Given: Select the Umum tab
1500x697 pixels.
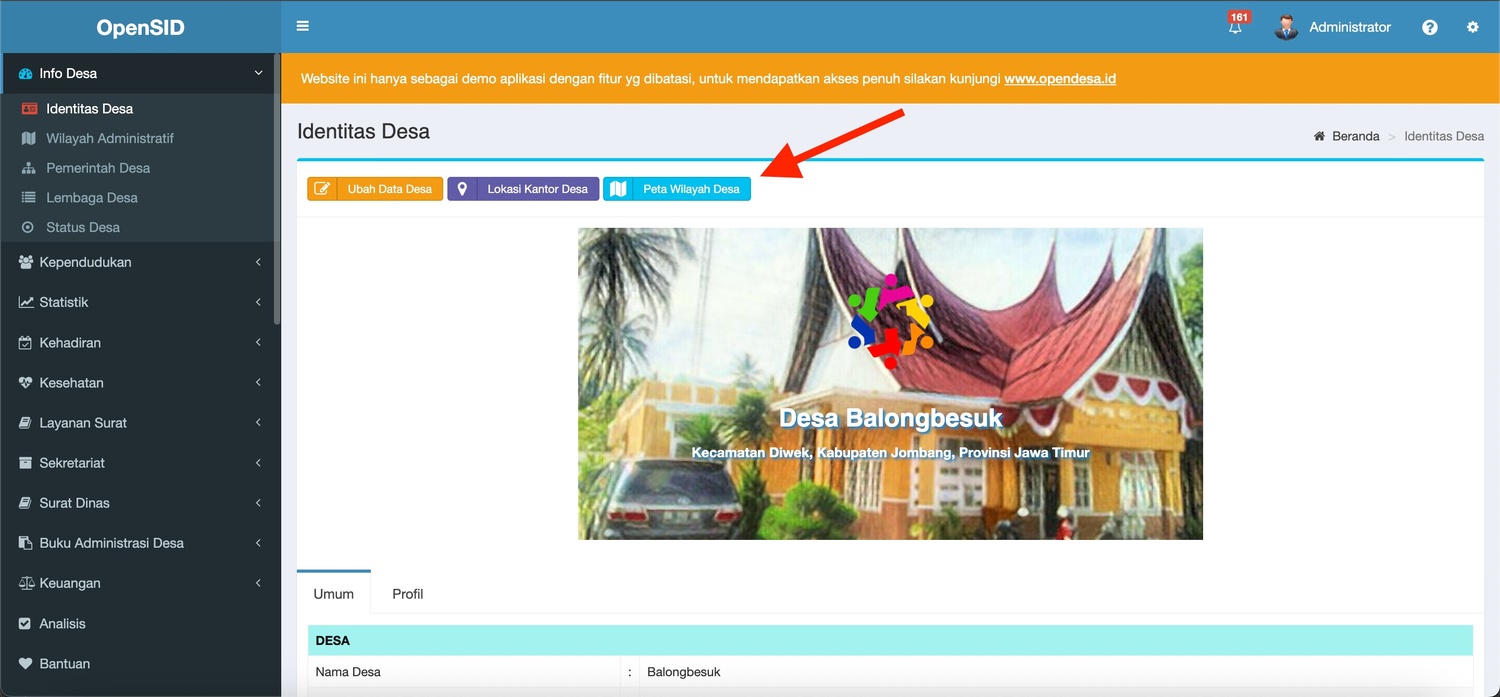Looking at the screenshot, I should click(333, 594).
